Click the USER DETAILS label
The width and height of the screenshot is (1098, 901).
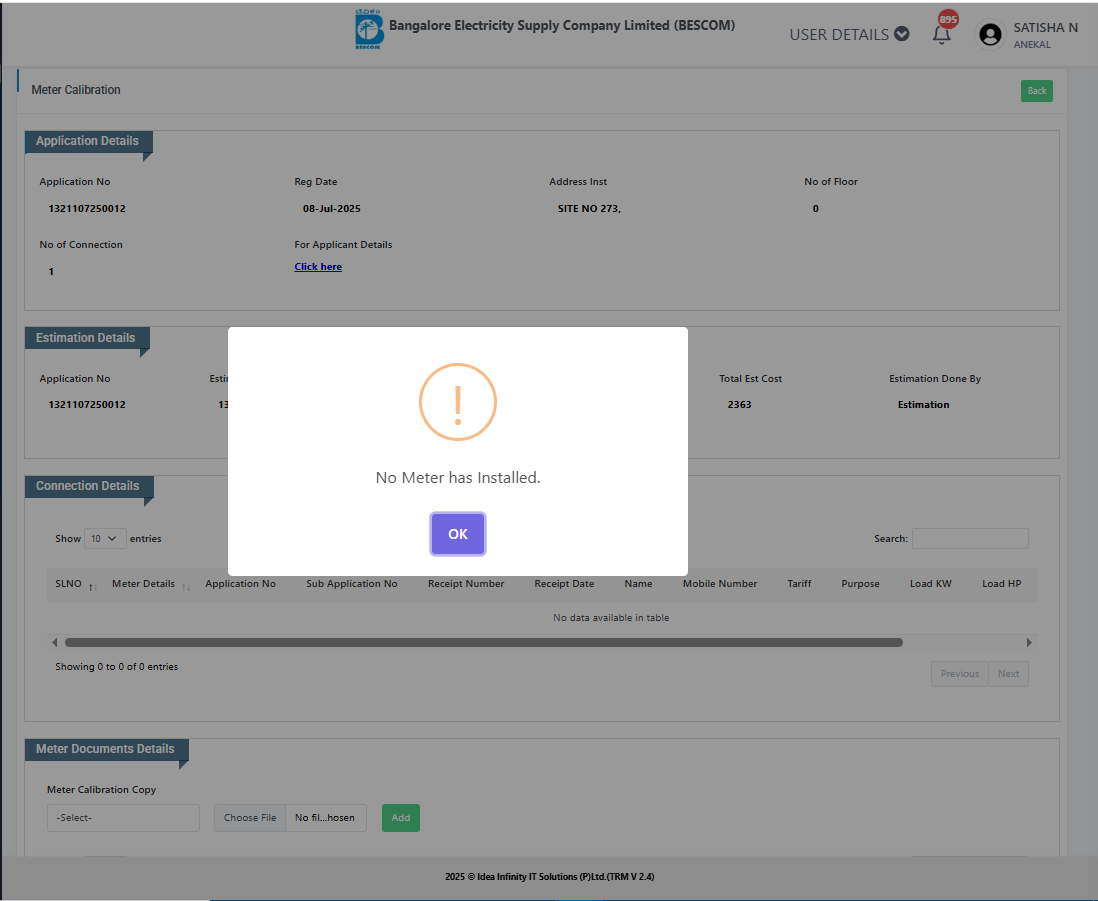coord(839,34)
